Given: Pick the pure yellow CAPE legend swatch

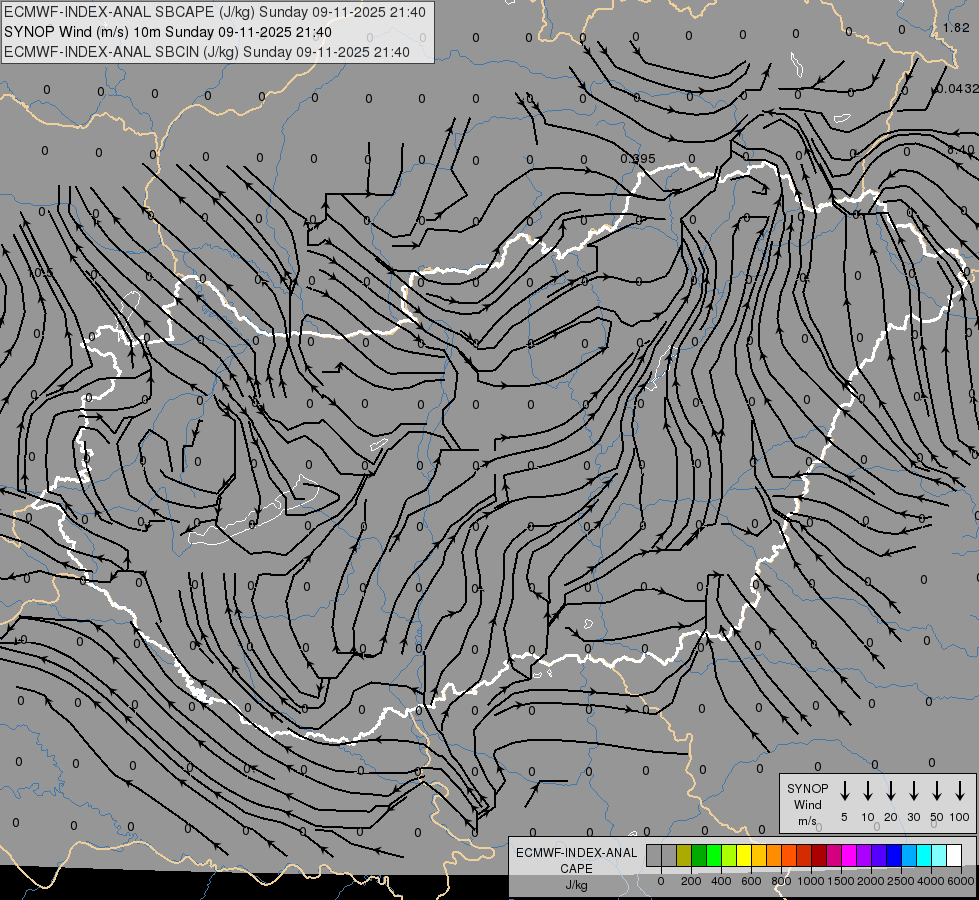Looking at the screenshot, I should [x=744, y=855].
